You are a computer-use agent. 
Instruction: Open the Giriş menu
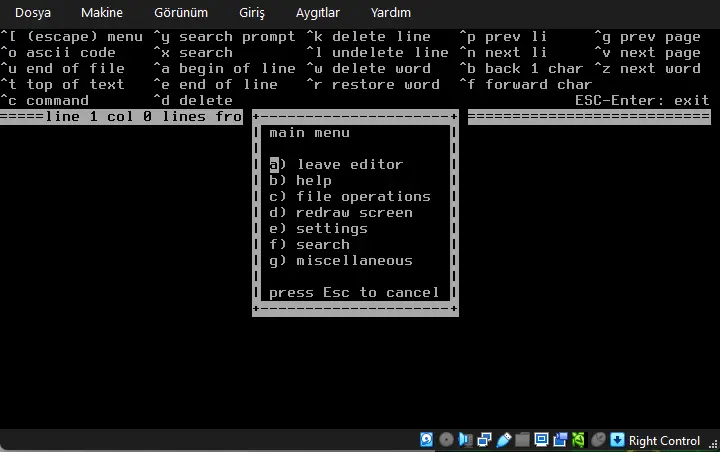[x=252, y=13]
